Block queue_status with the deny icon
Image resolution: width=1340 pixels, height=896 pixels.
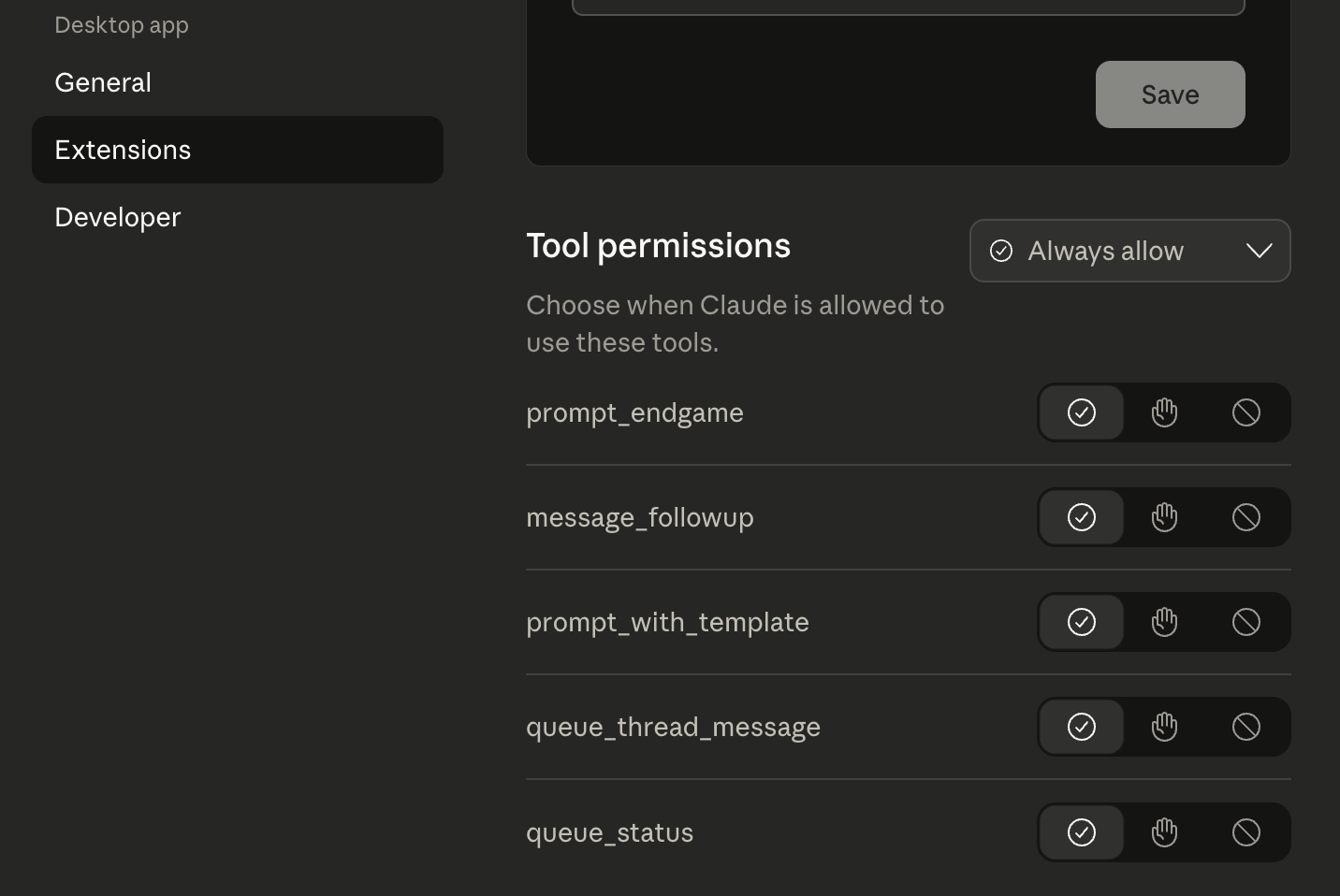(x=1246, y=832)
